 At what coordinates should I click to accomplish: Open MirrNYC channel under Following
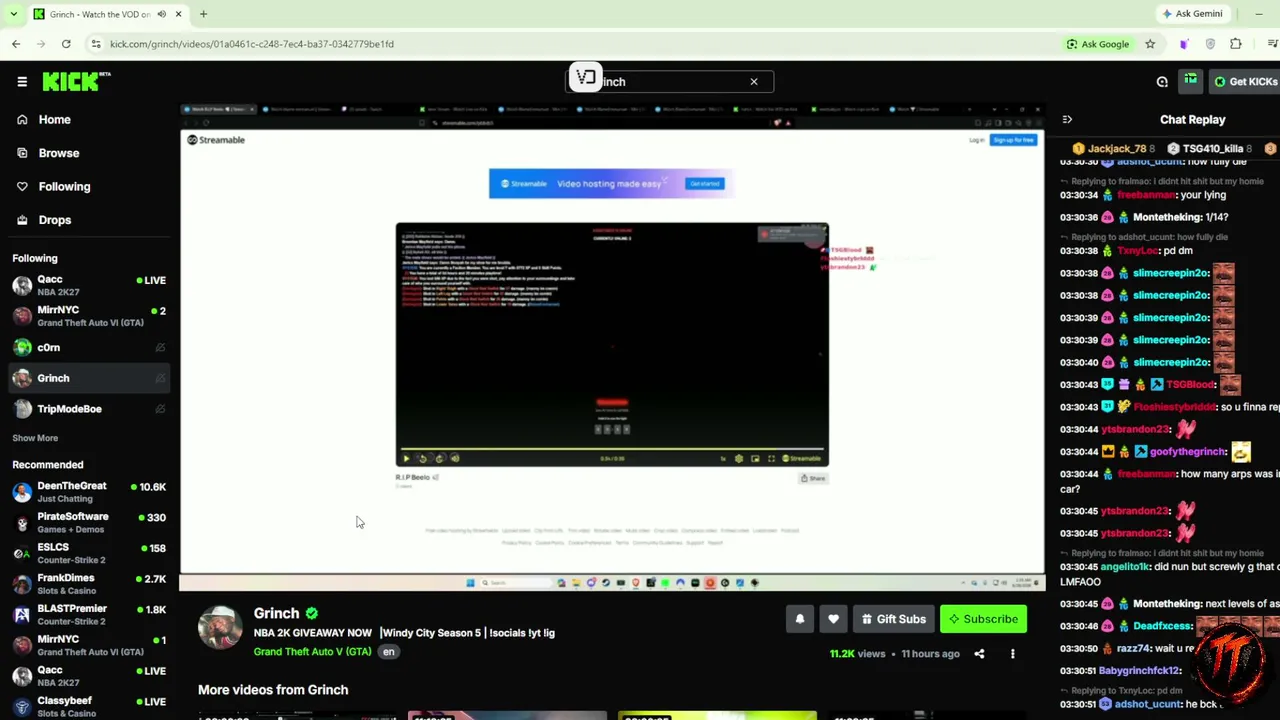click(x=89, y=316)
